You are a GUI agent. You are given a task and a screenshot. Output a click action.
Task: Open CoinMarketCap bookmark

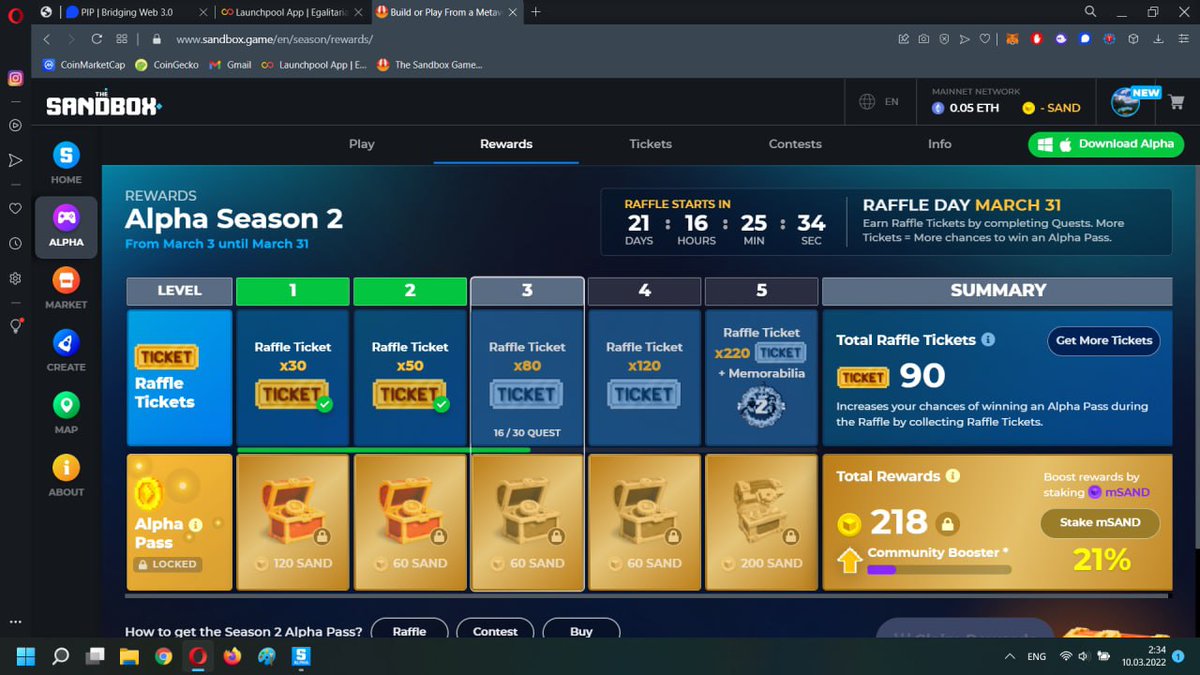(82, 64)
